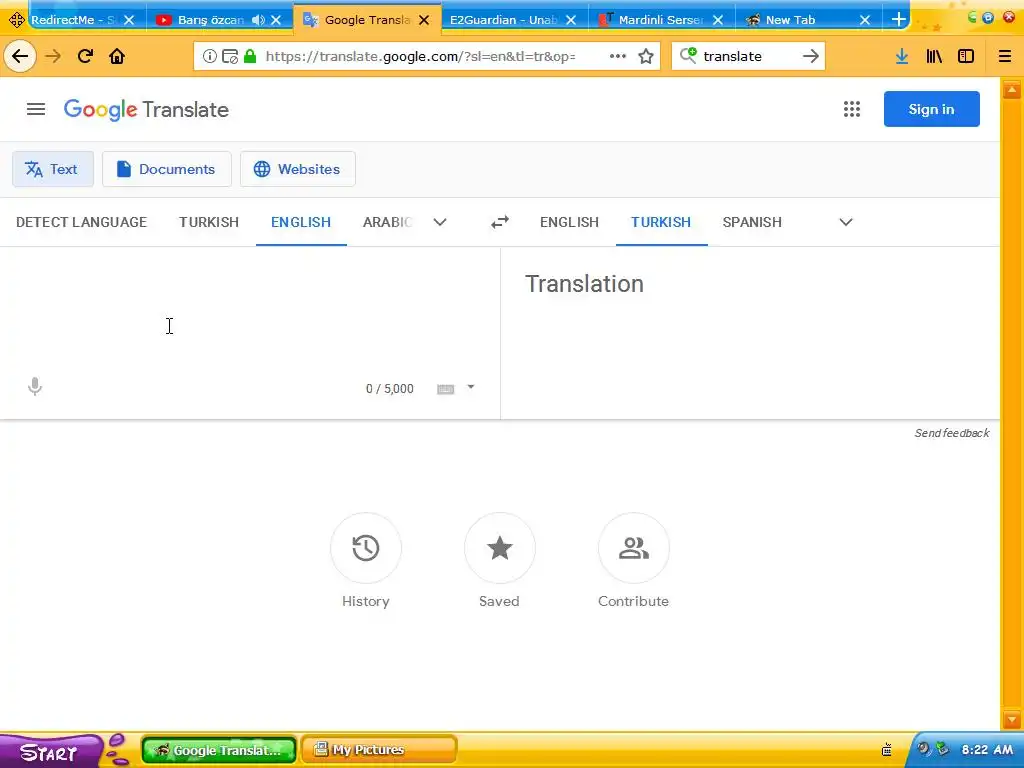The height and width of the screenshot is (768, 1024).
Task: Click the 8:22 AM system clock
Action: click(987, 750)
